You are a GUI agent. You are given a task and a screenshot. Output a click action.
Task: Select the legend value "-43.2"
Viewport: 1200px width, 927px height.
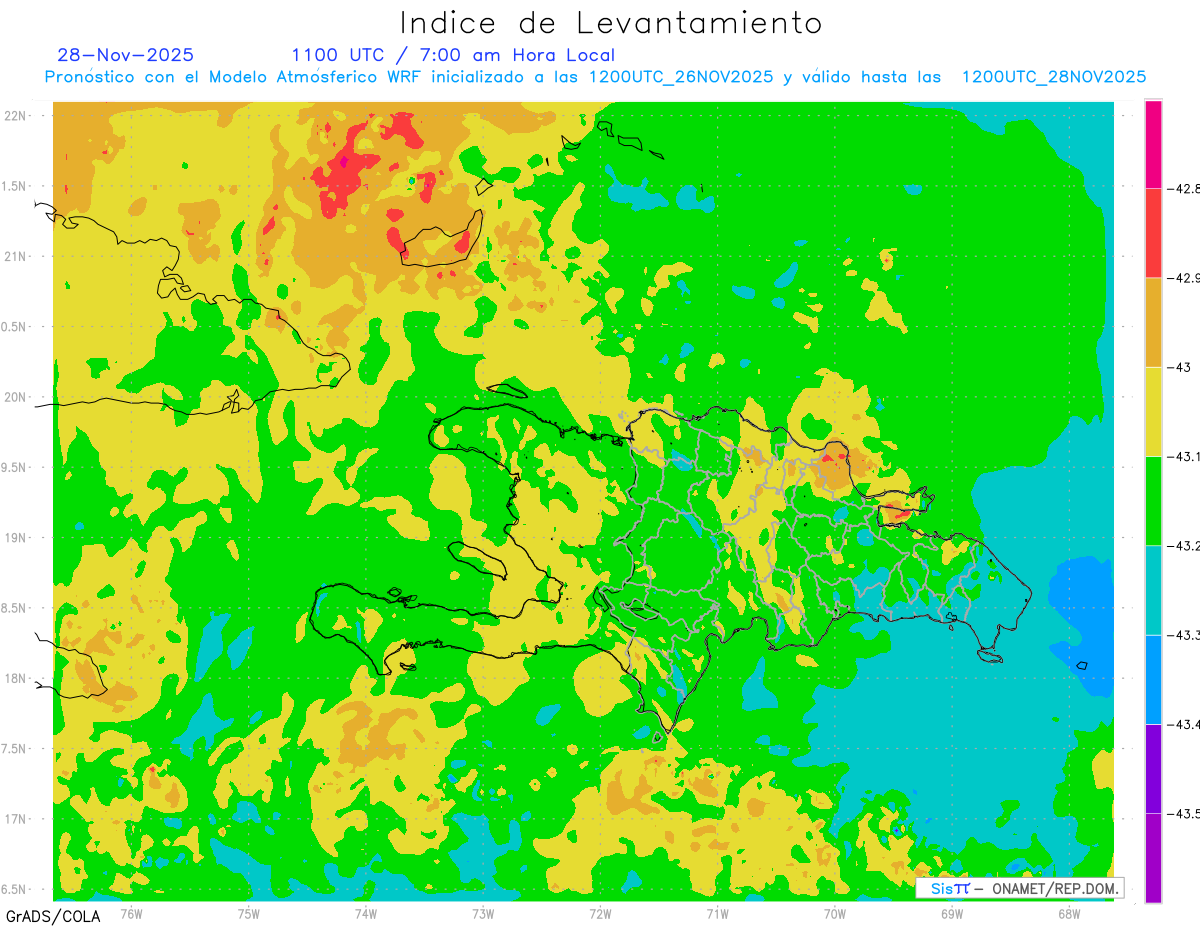1183,546
